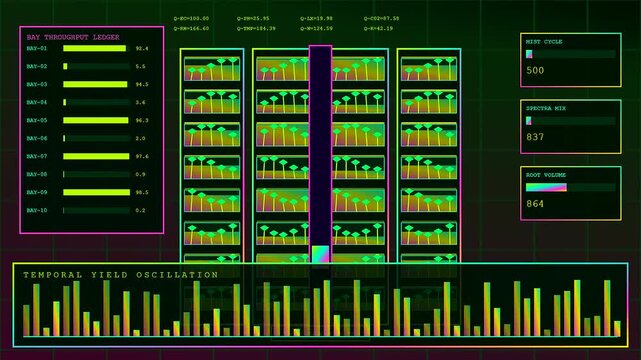Select the Q-CO2=87.58 readout

click(x=381, y=18)
